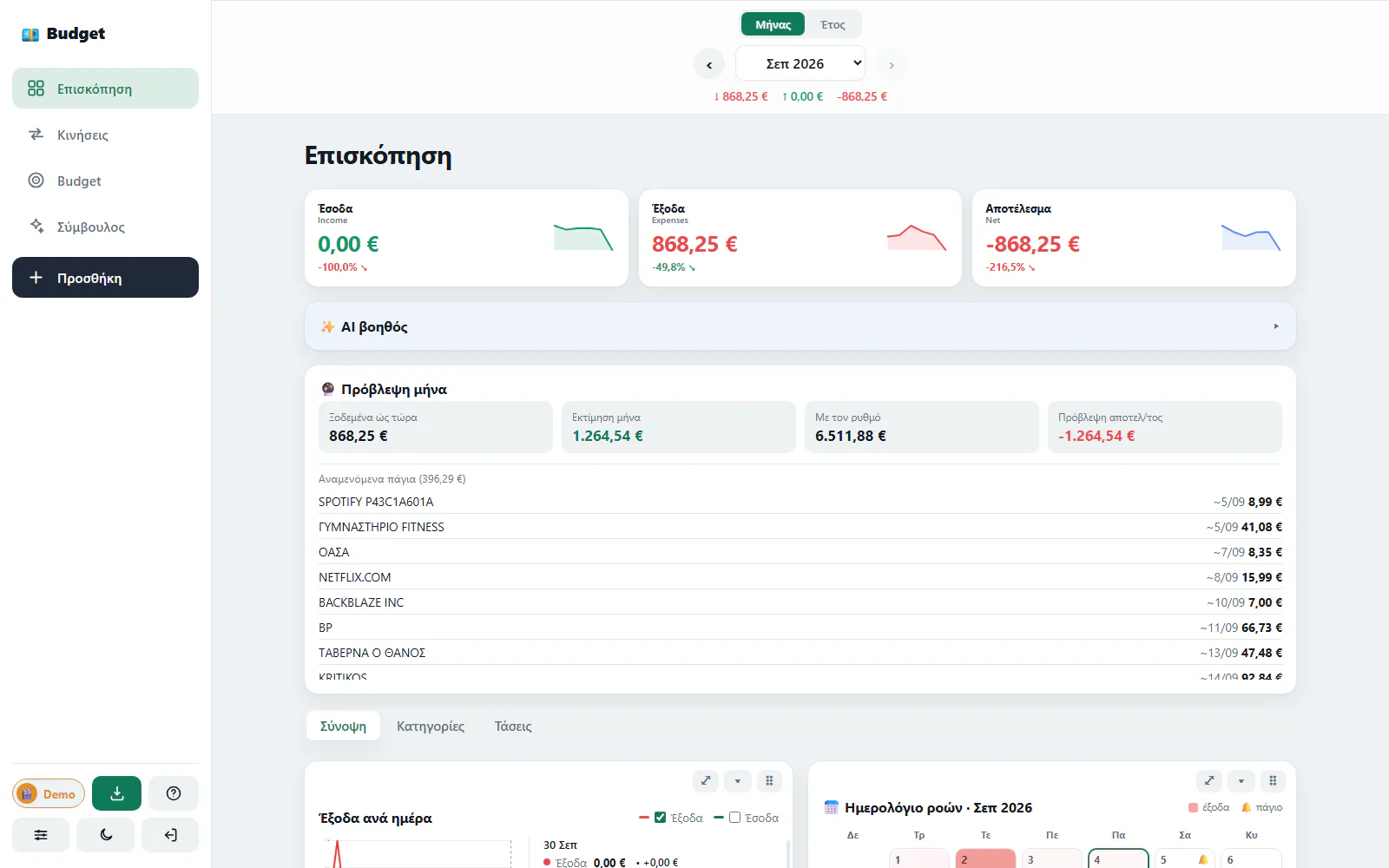Expand the Ημερολόγιο ροών widget
This screenshot has width=1389, height=868.
click(1209, 780)
